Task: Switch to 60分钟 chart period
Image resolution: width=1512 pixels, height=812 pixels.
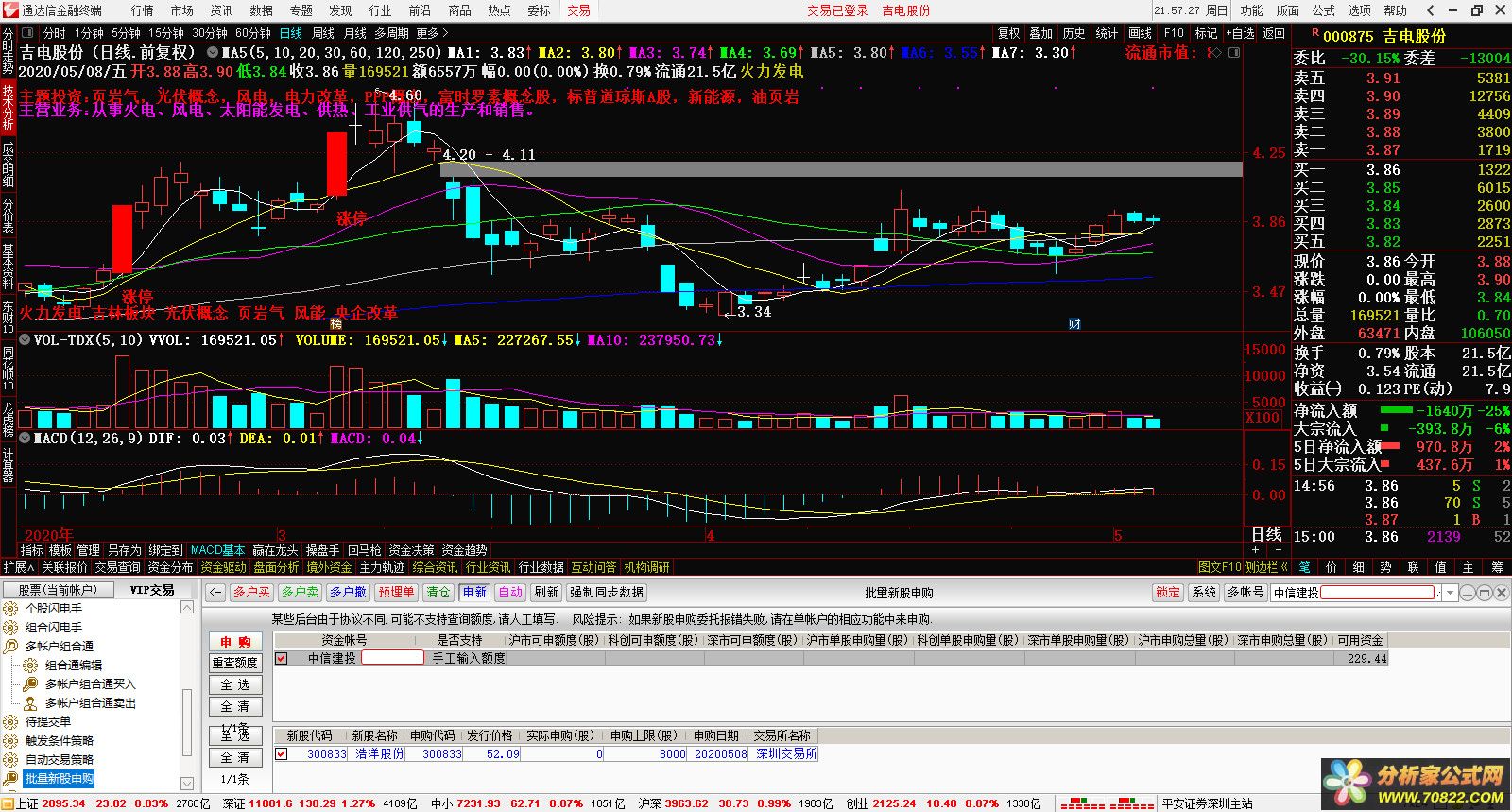Action: pos(253,33)
